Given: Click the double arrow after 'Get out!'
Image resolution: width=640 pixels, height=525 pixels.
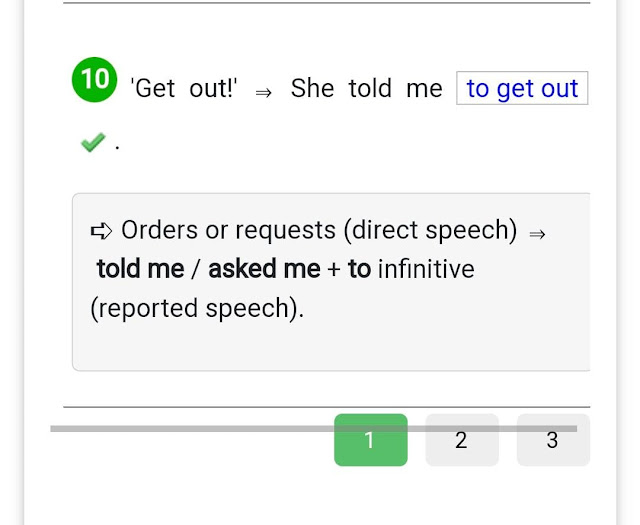Looking at the screenshot, I should click(264, 91).
